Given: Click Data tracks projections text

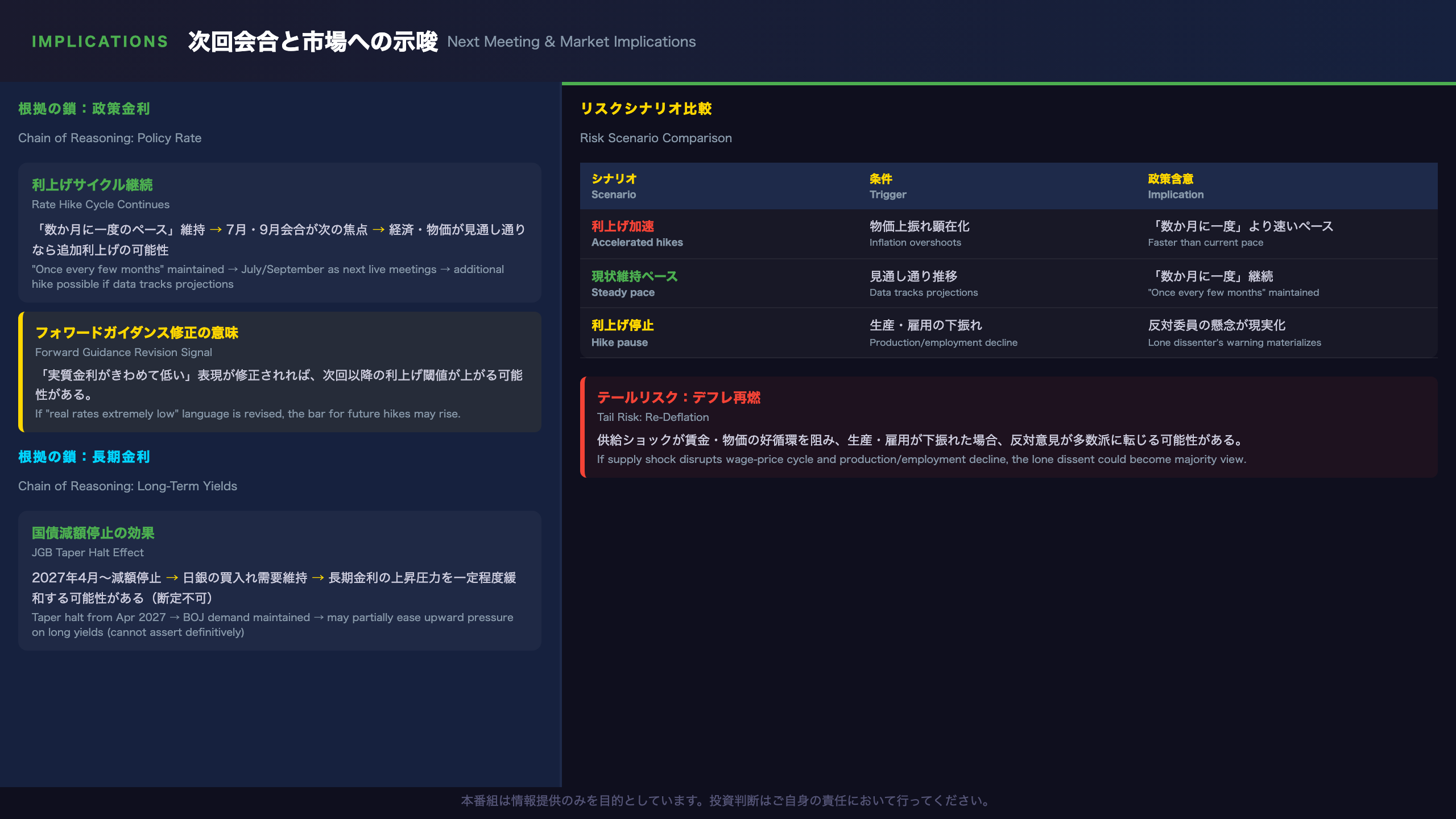Looking at the screenshot, I should coord(924,292).
